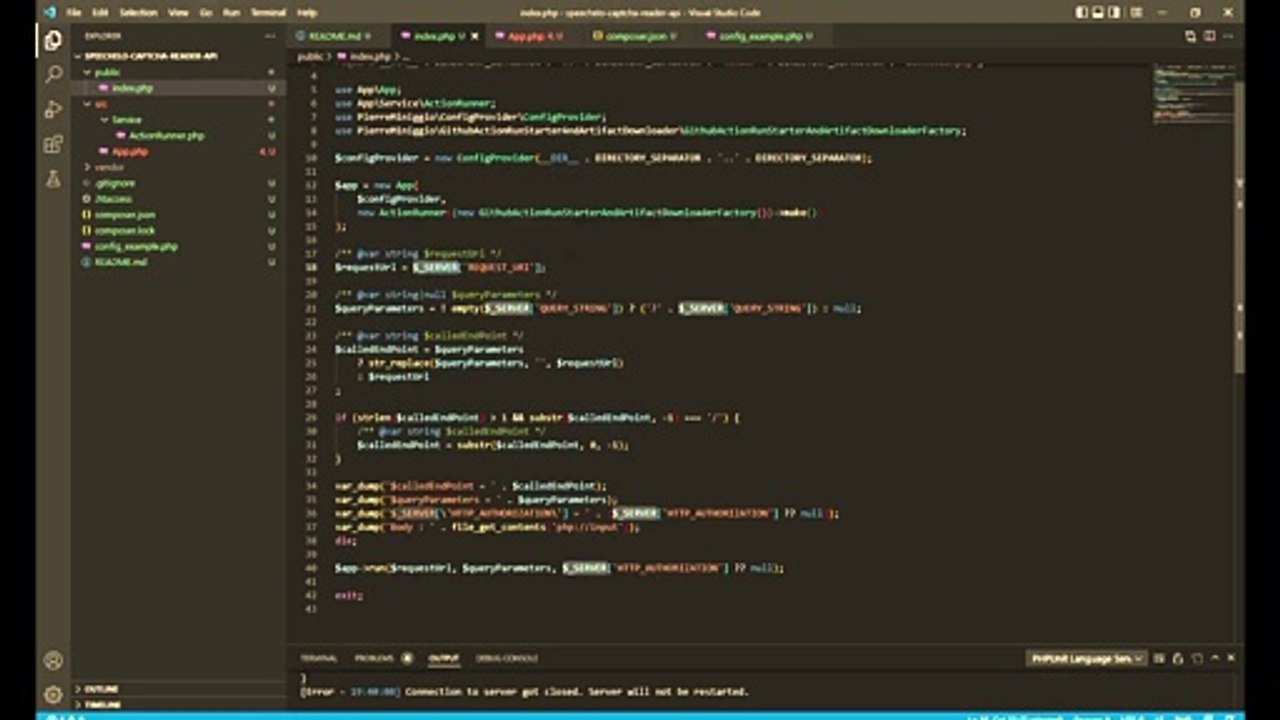
Task: Click the public breadcrumb segment
Action: point(310,56)
